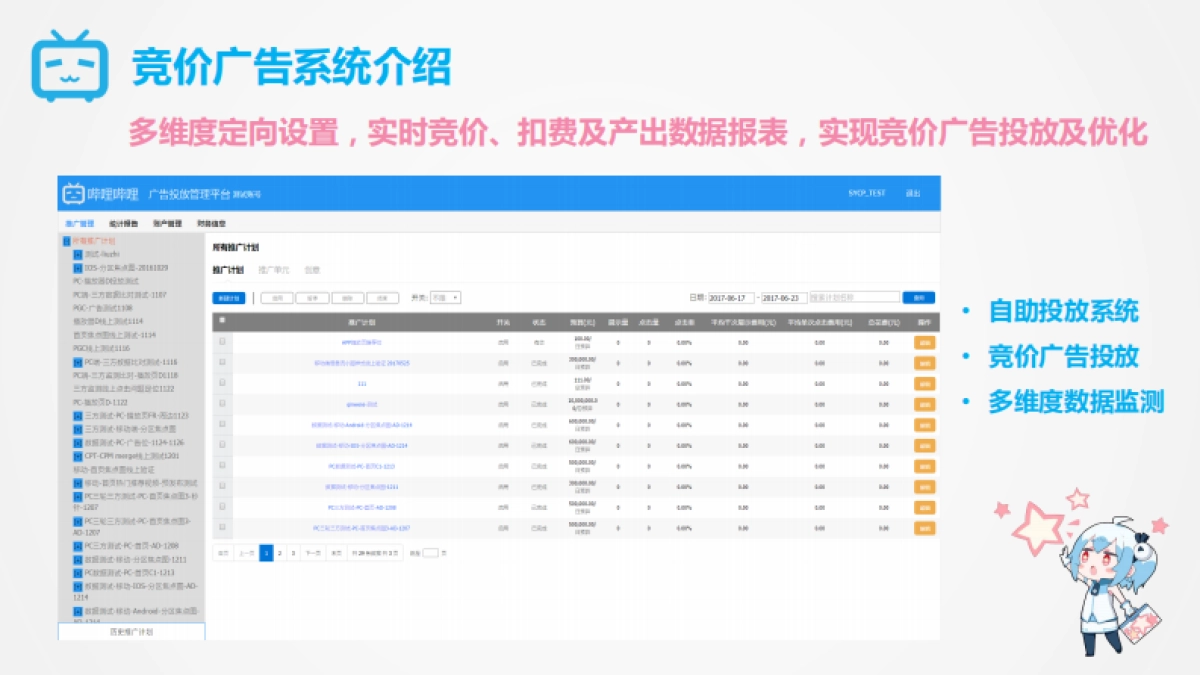Click the orange action button on the first campaign row
Screen dimensions: 1200x675
coord(922,339)
